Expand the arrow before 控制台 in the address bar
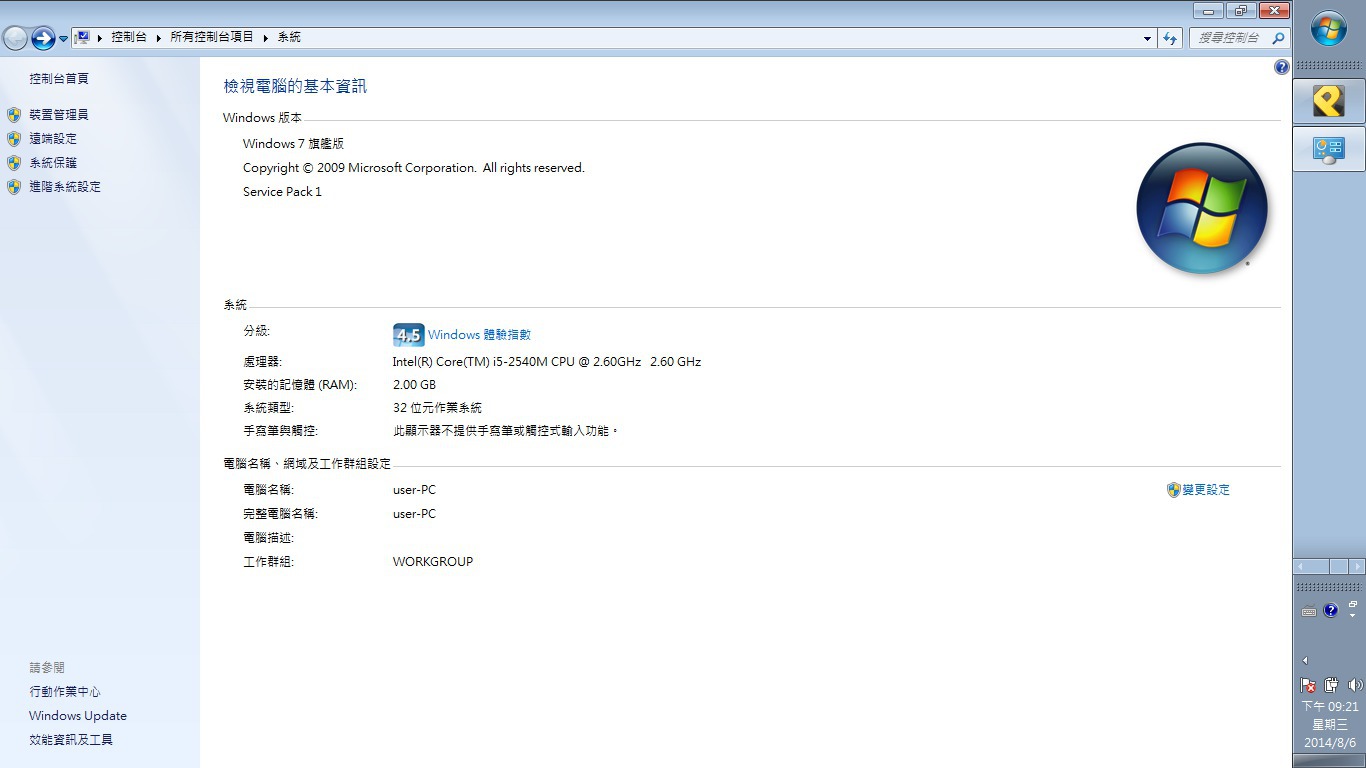The height and width of the screenshot is (768, 1366). point(100,38)
